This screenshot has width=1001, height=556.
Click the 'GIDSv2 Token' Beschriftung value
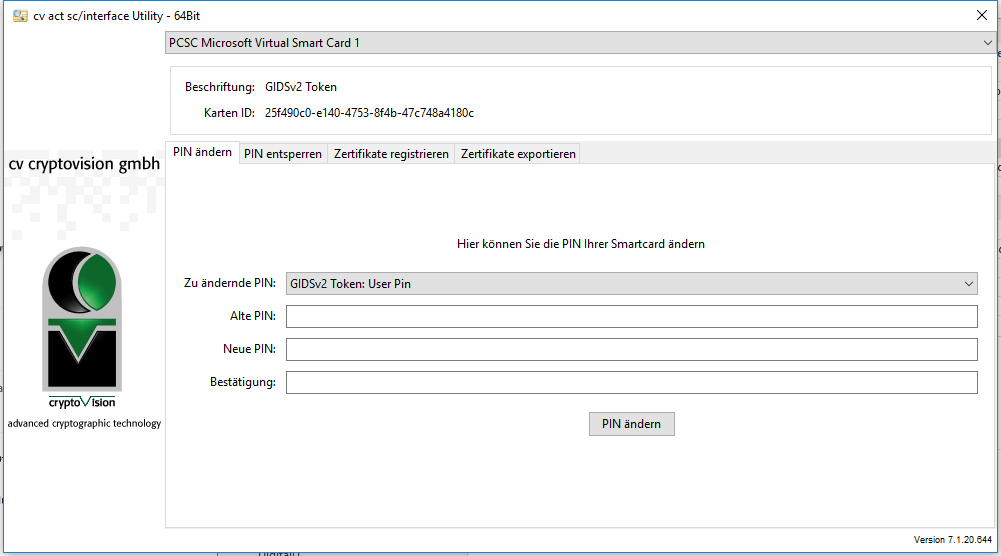pyautogui.click(x=301, y=87)
